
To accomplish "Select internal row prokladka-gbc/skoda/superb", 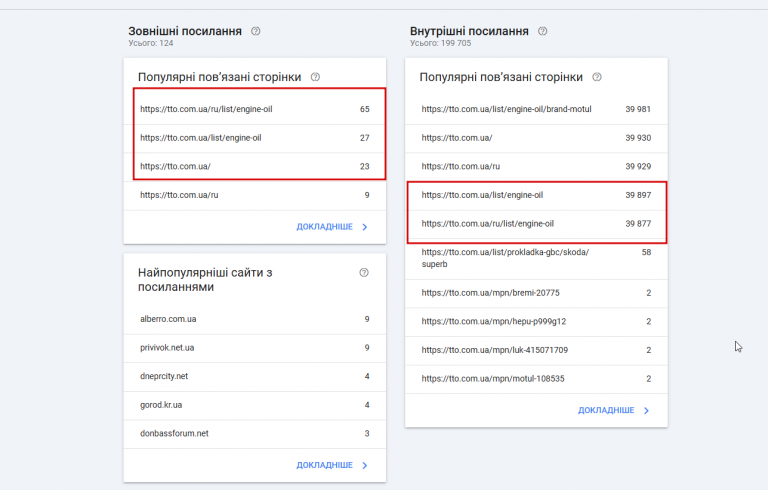I will pyautogui.click(x=536, y=258).
